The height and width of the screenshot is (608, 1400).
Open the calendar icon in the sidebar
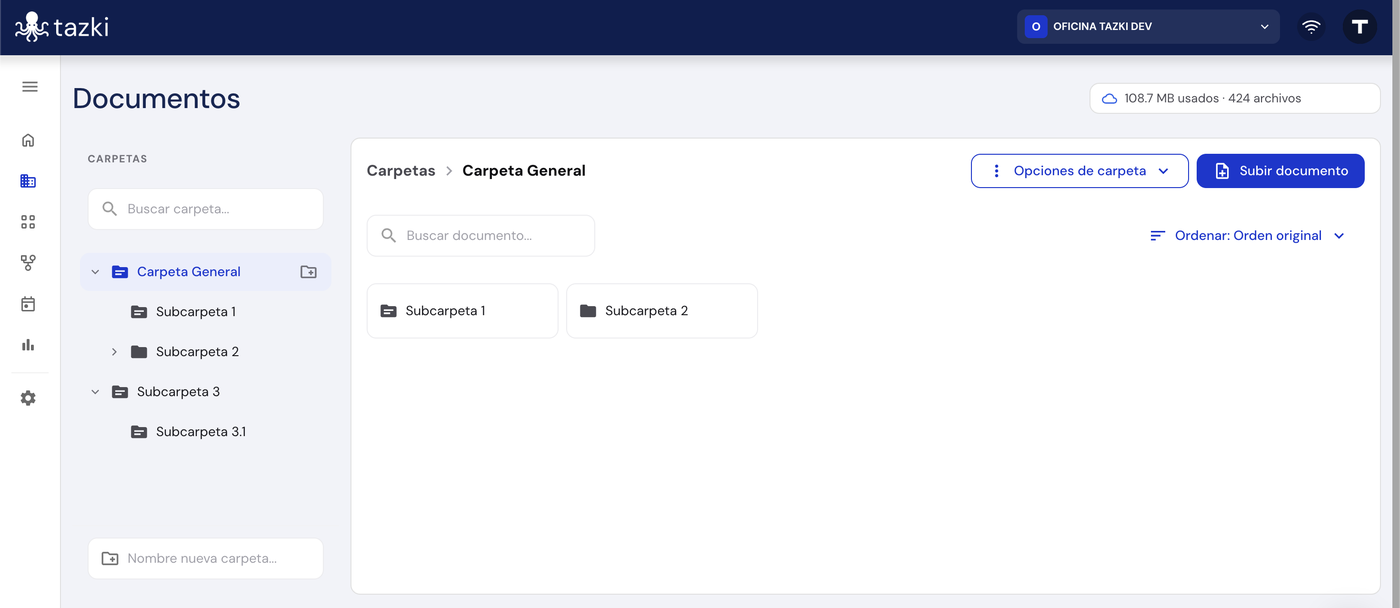click(28, 304)
